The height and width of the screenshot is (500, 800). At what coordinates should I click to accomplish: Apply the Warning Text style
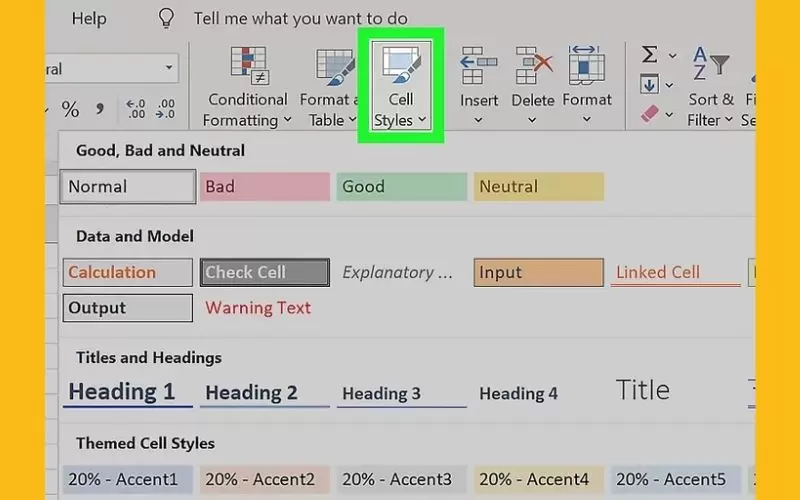pos(265,308)
